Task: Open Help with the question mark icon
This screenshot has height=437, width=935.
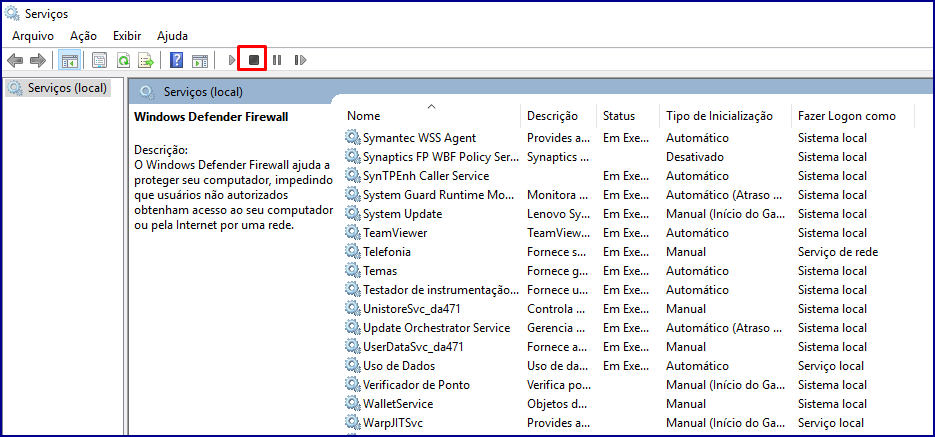Action: tap(177, 60)
